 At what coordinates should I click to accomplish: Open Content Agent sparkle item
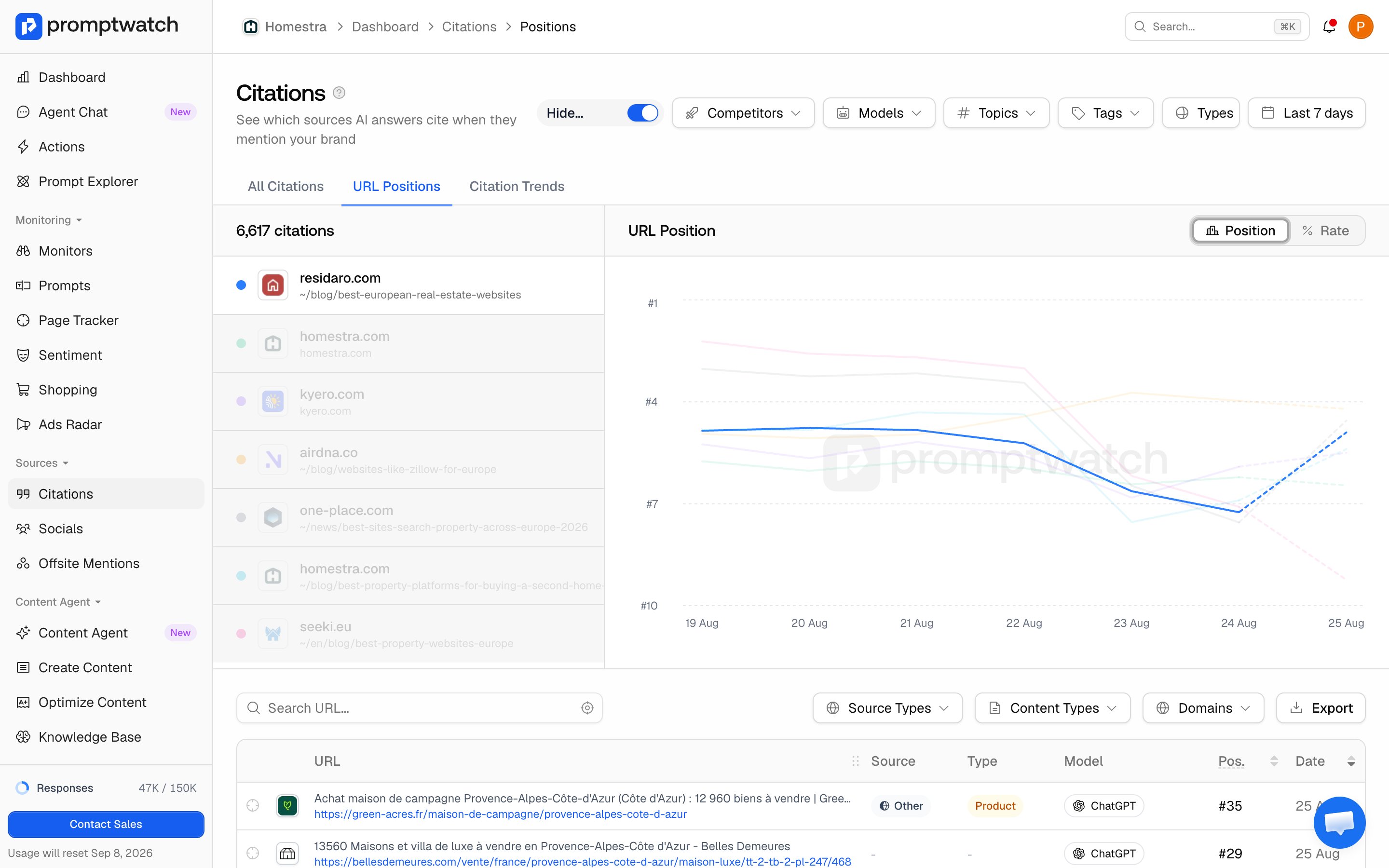(106, 633)
